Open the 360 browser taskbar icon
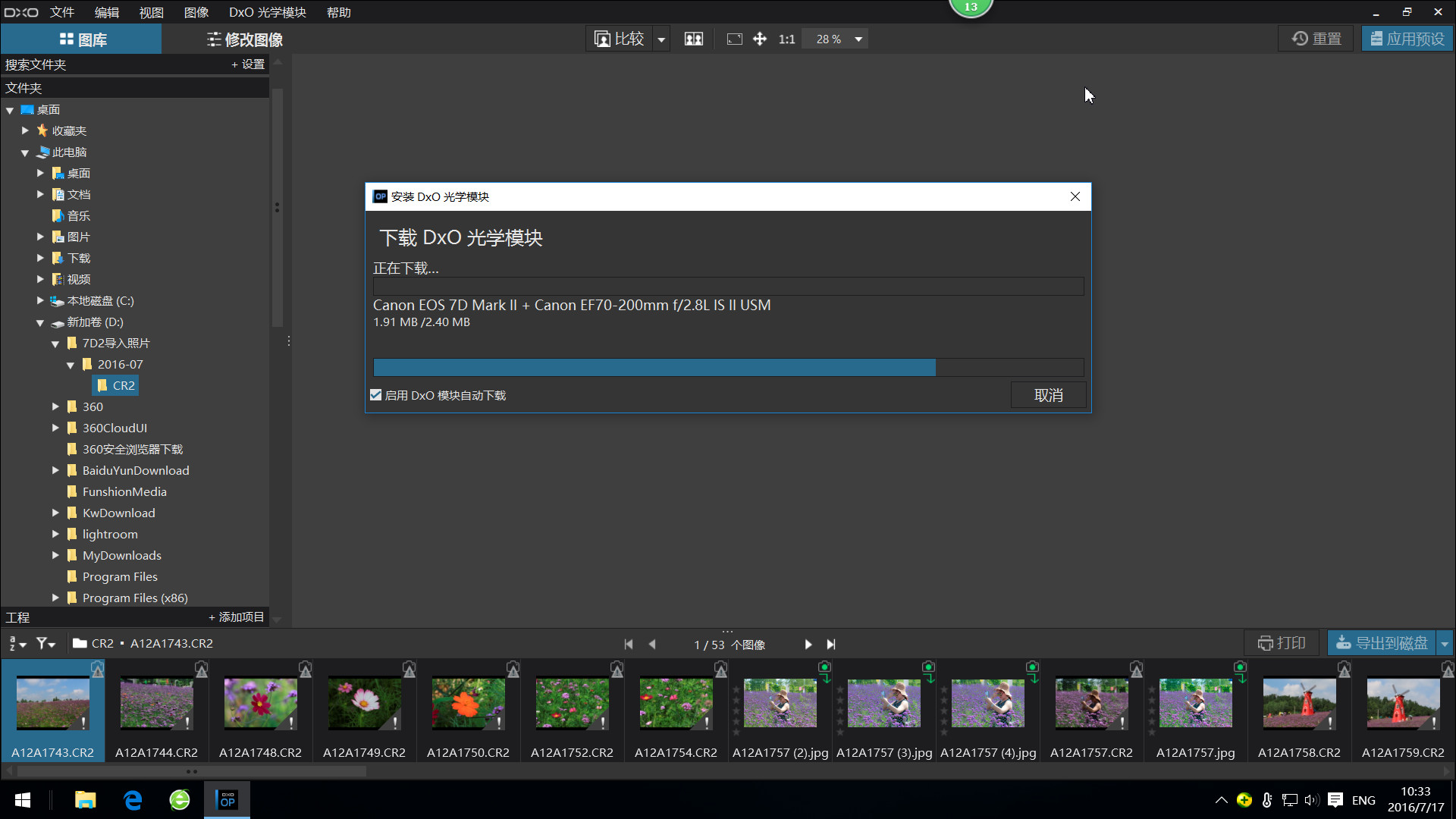This screenshot has height=819, width=1456. (x=180, y=799)
